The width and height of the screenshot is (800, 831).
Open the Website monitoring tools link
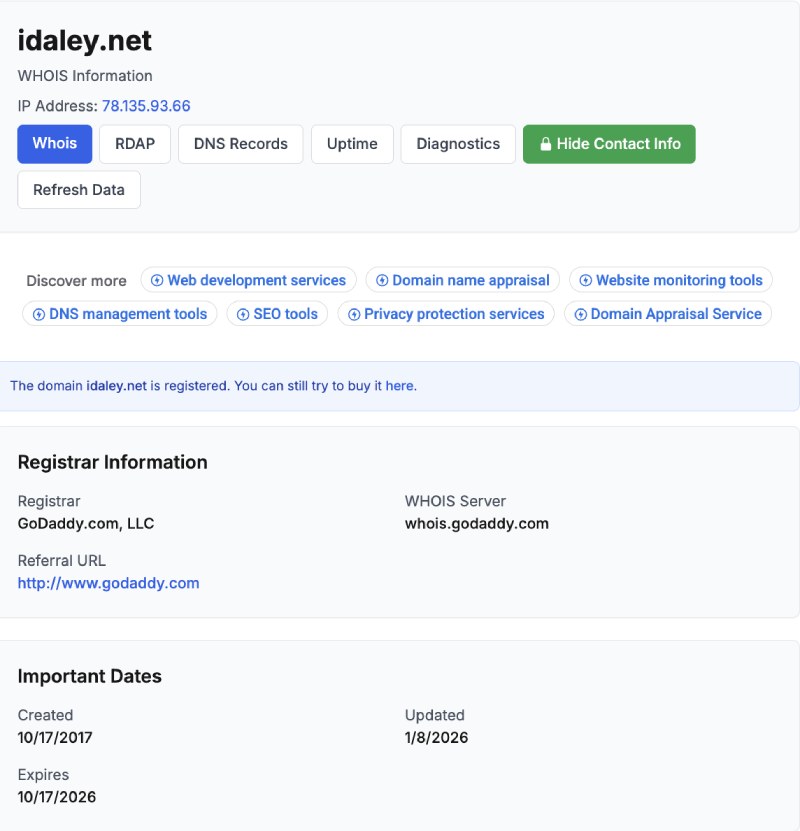coord(679,281)
